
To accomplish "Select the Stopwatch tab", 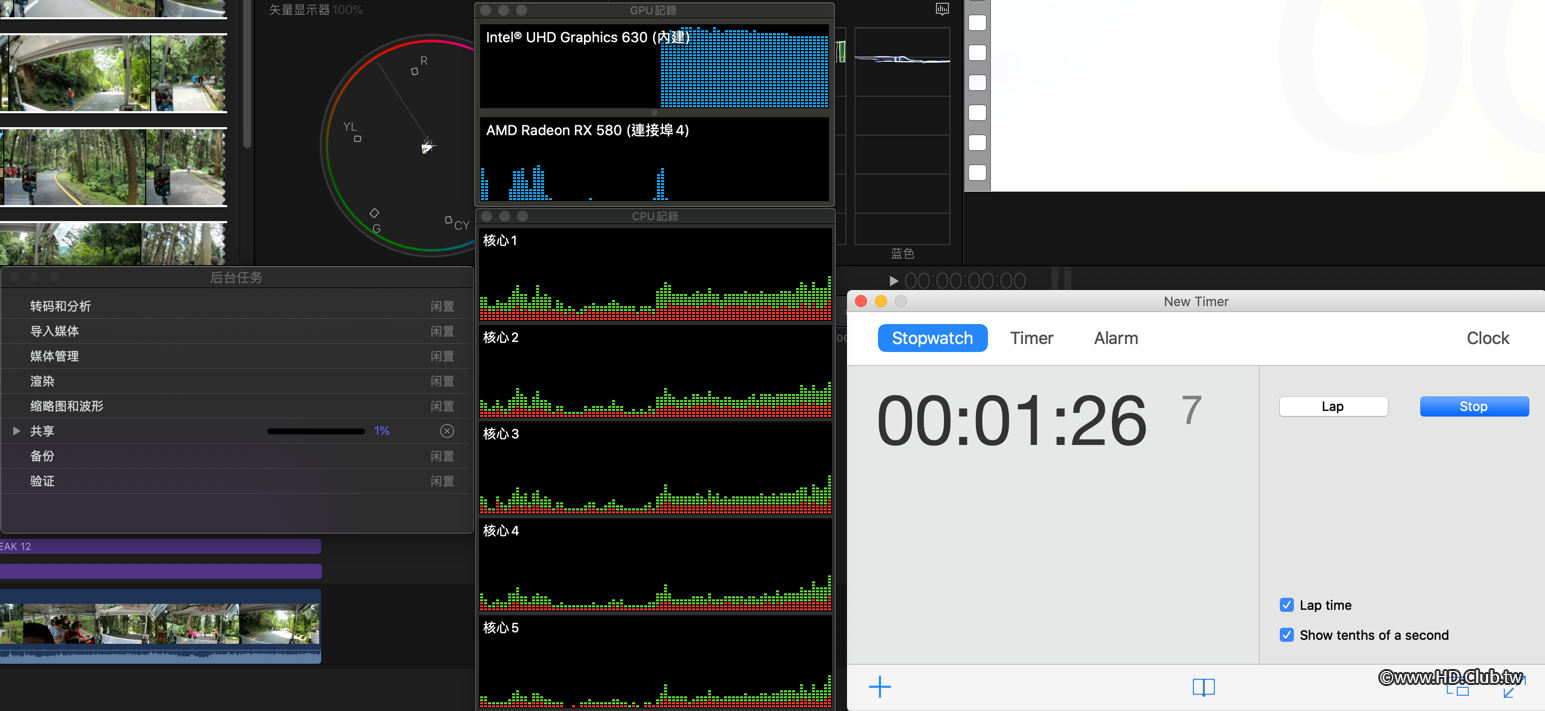I will [933, 338].
